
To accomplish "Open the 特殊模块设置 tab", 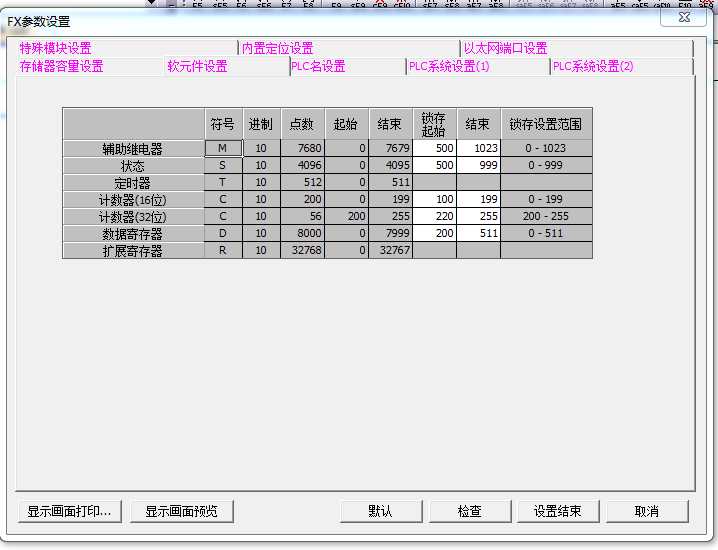I will click(55, 48).
